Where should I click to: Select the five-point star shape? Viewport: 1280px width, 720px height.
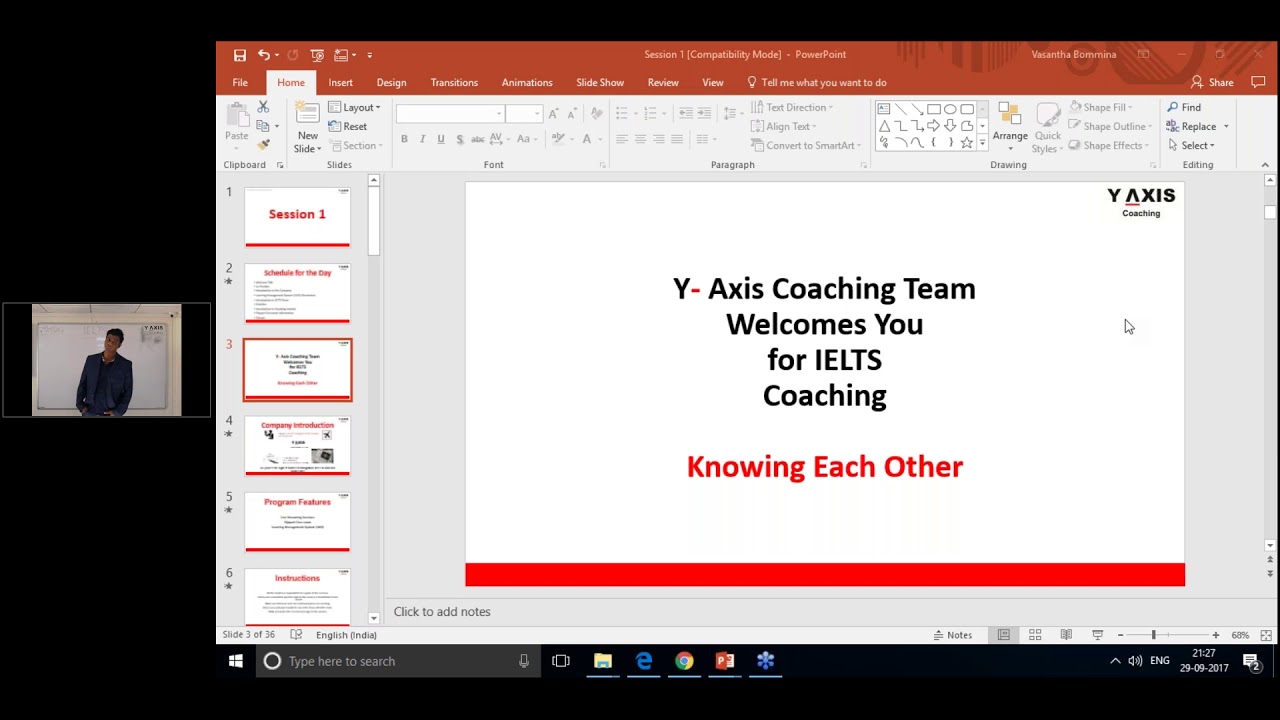pos(967,143)
